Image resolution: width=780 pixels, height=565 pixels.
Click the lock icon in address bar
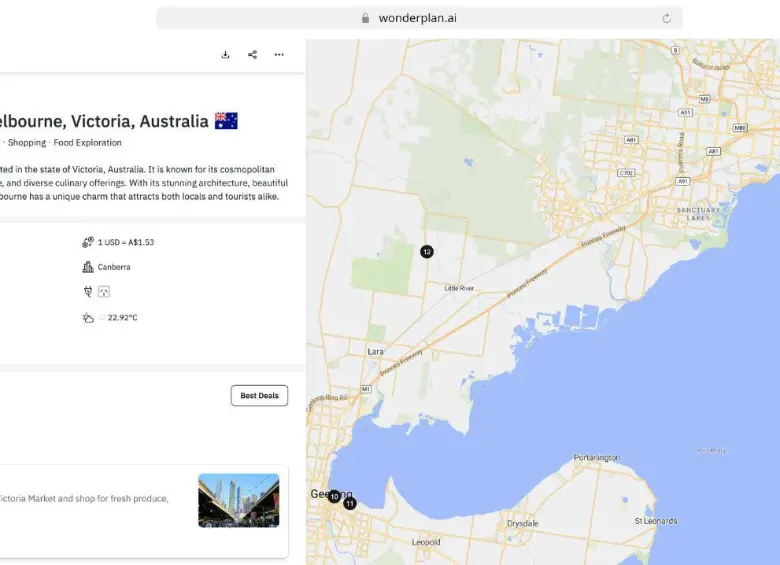365,18
